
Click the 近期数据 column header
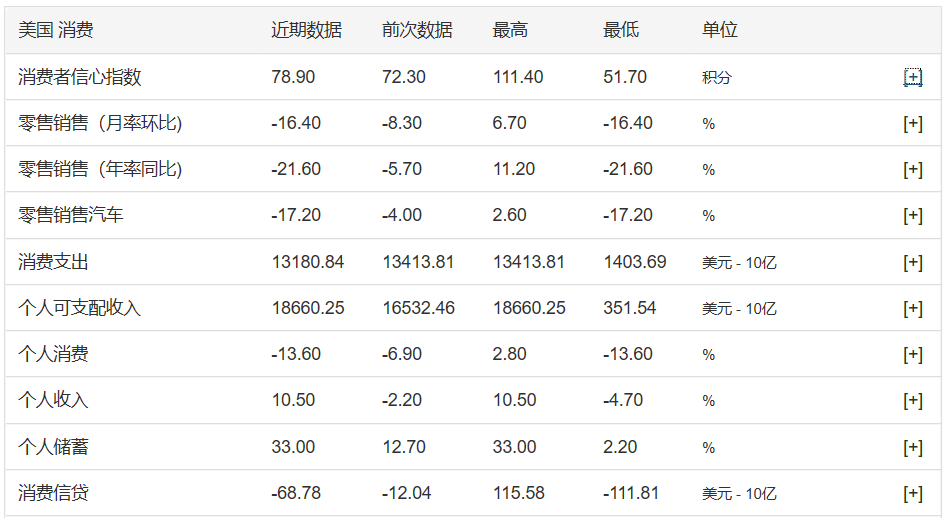[x=306, y=30]
